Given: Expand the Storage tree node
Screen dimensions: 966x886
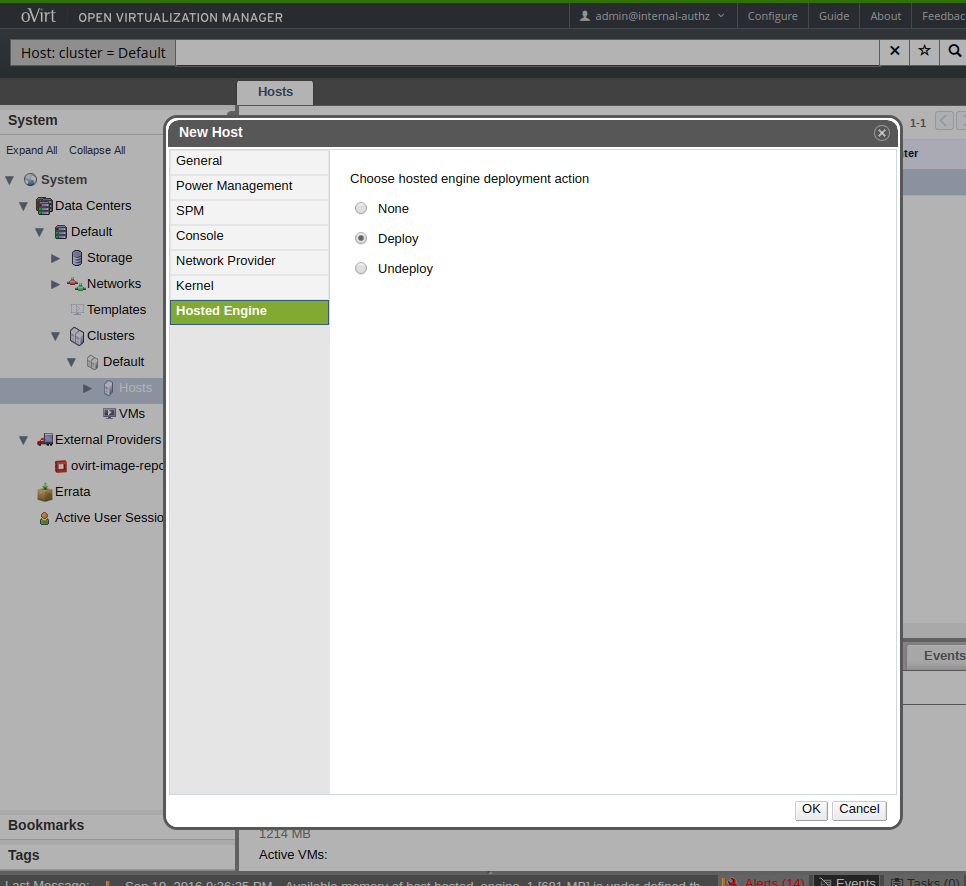Looking at the screenshot, I should (x=56, y=258).
